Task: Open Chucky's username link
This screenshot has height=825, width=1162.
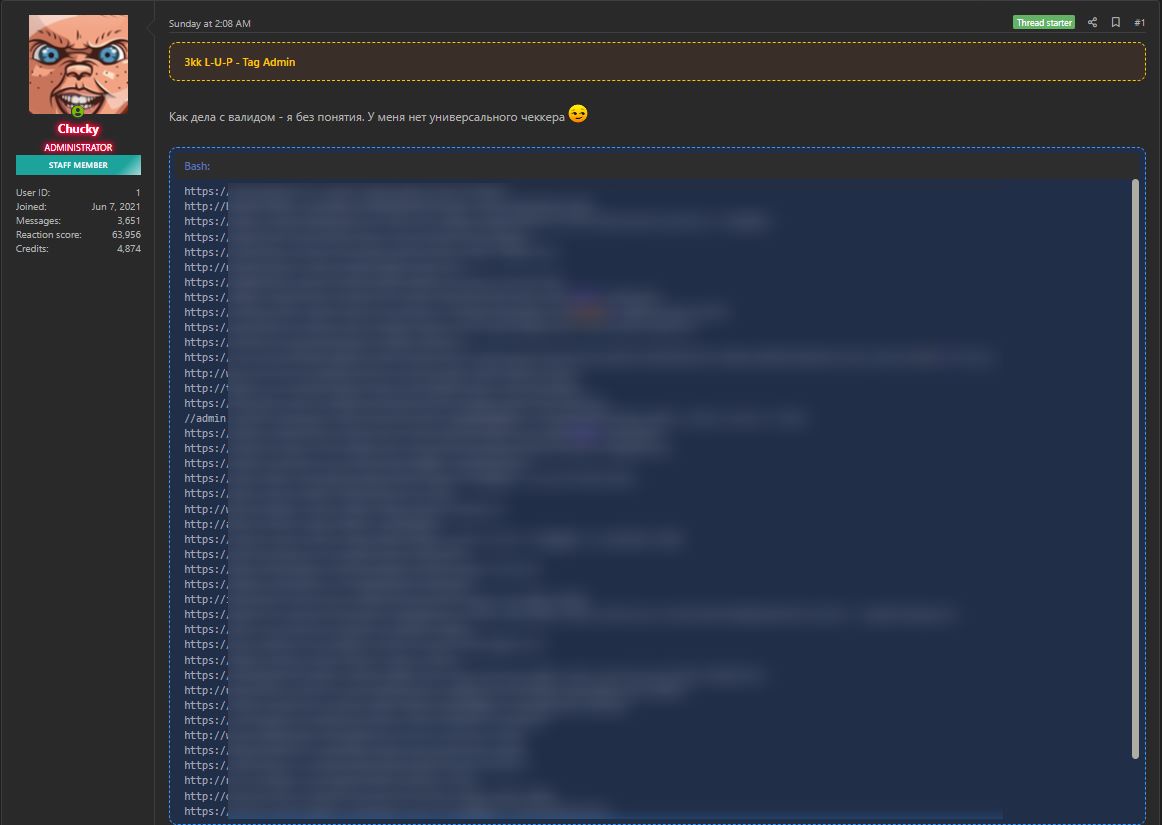Action: click(x=77, y=129)
